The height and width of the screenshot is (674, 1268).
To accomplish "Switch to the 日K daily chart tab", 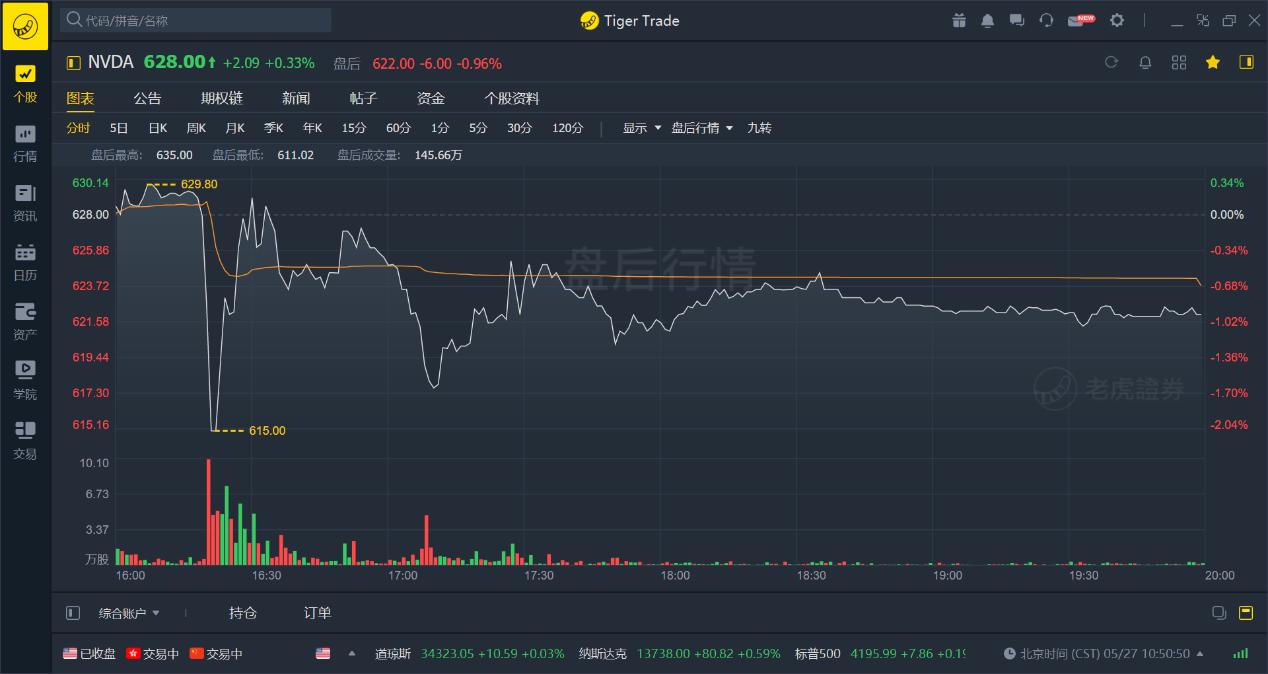I will tap(158, 128).
